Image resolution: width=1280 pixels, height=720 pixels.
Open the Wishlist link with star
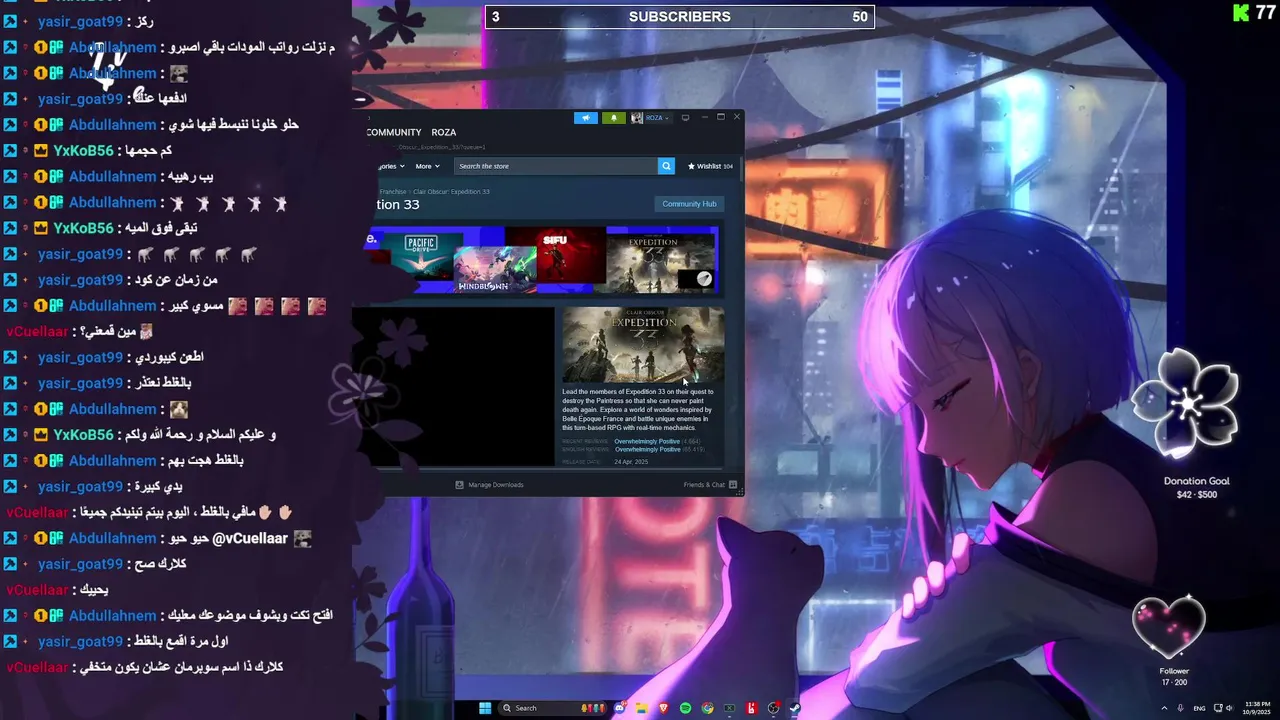point(710,166)
